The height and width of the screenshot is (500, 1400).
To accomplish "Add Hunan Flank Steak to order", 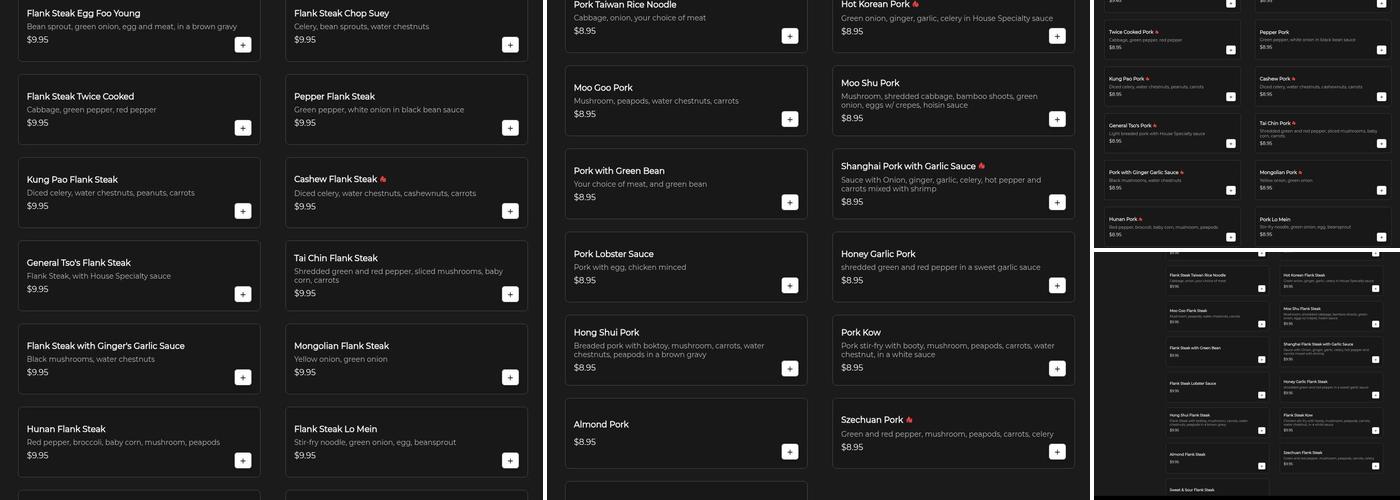I will (x=243, y=460).
